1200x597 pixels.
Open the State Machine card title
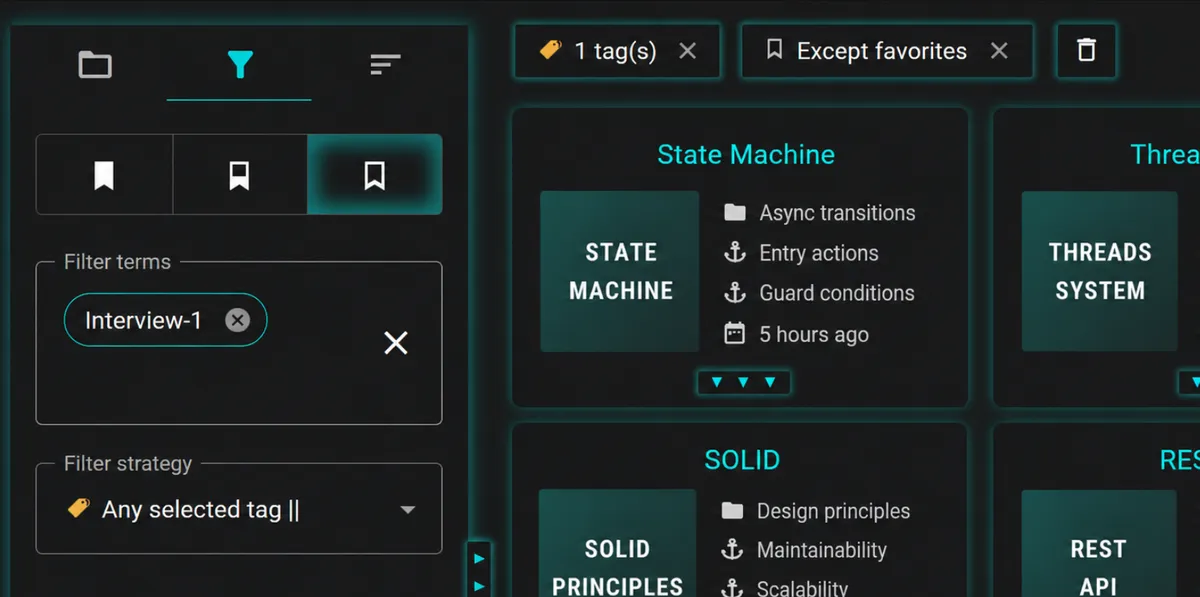coord(746,154)
